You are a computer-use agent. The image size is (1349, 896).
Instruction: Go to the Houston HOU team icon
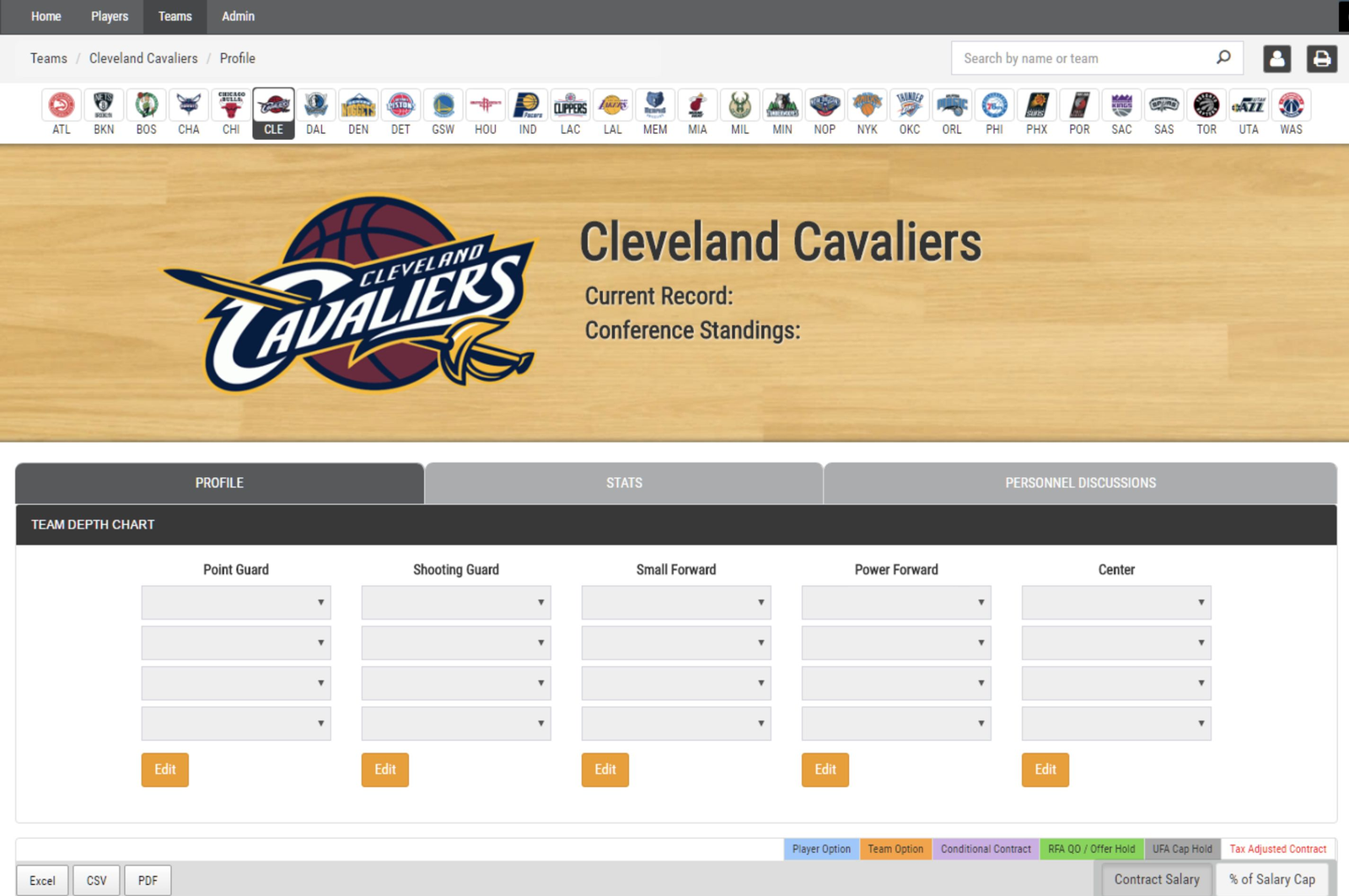(486, 113)
